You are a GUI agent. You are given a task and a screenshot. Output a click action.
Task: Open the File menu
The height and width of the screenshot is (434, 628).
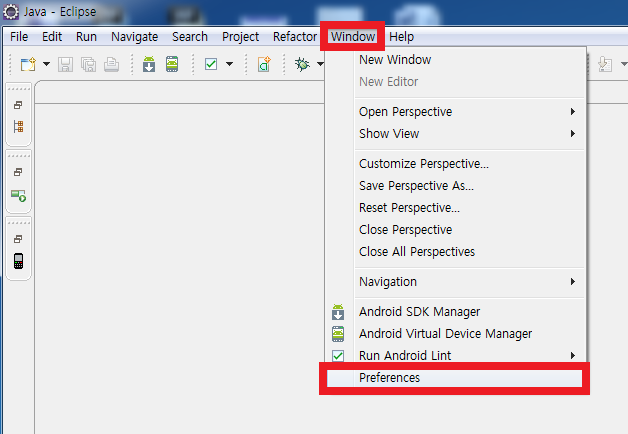coord(19,37)
